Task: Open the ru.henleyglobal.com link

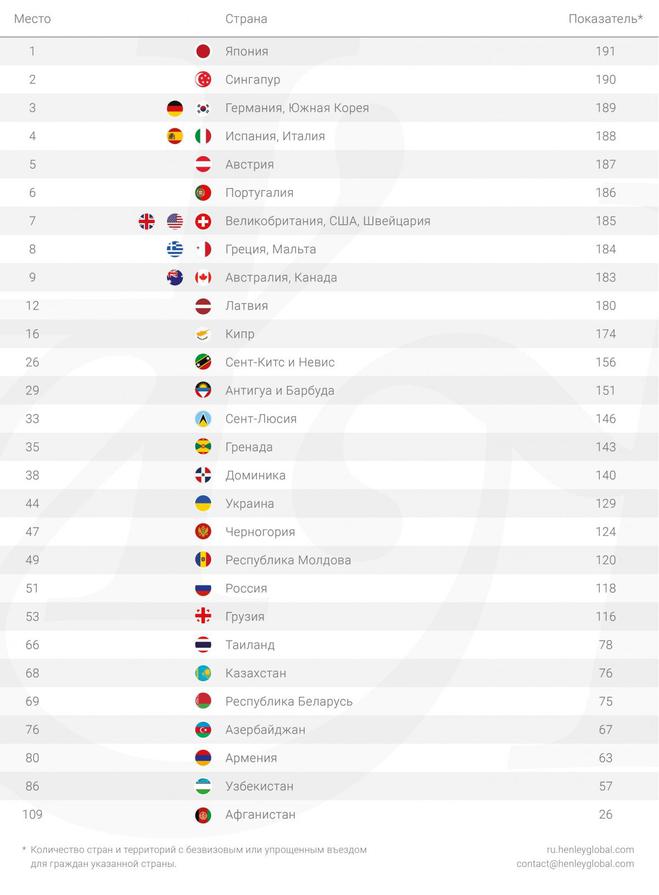Action: [590, 850]
